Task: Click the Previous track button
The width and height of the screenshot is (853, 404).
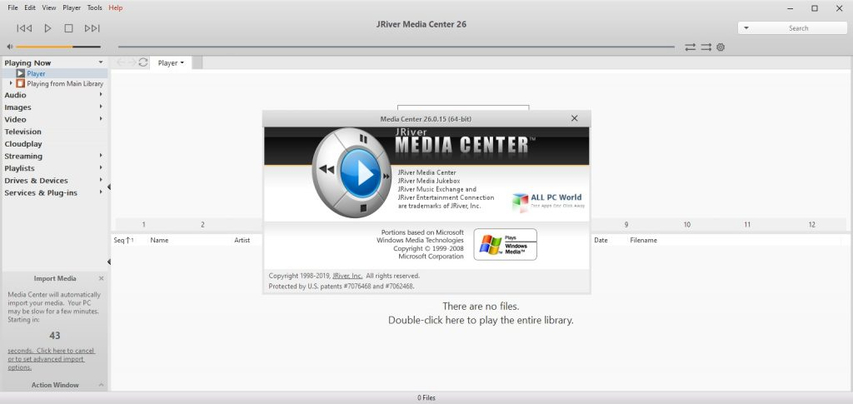Action: coord(24,28)
